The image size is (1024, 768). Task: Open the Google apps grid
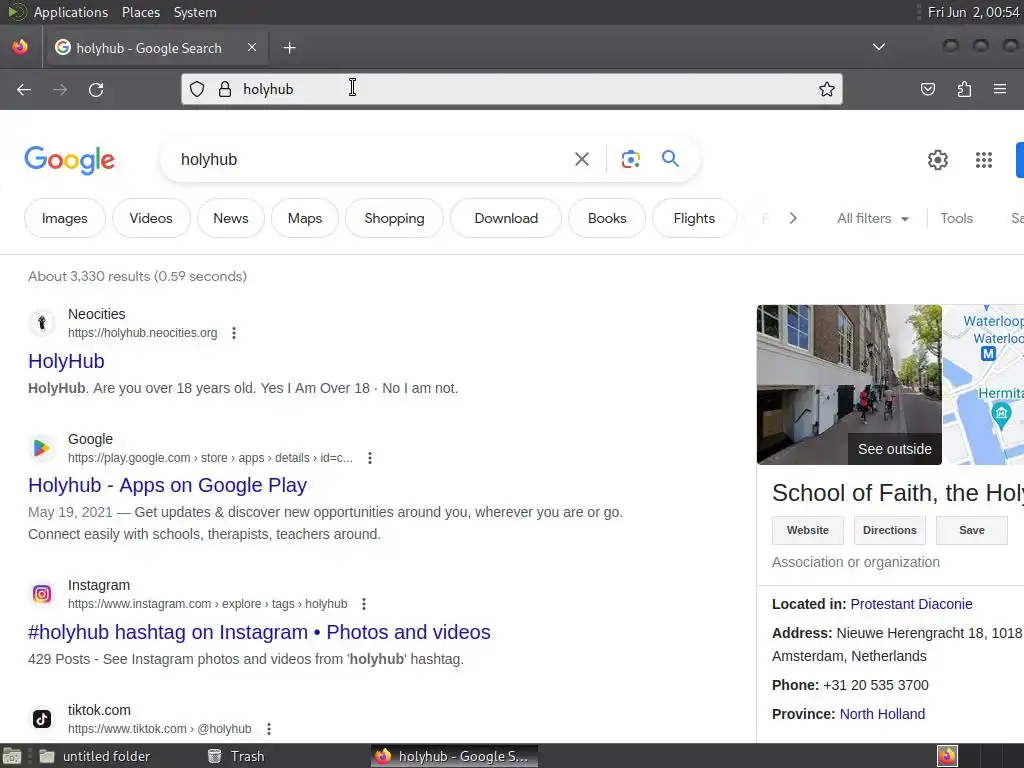984,160
